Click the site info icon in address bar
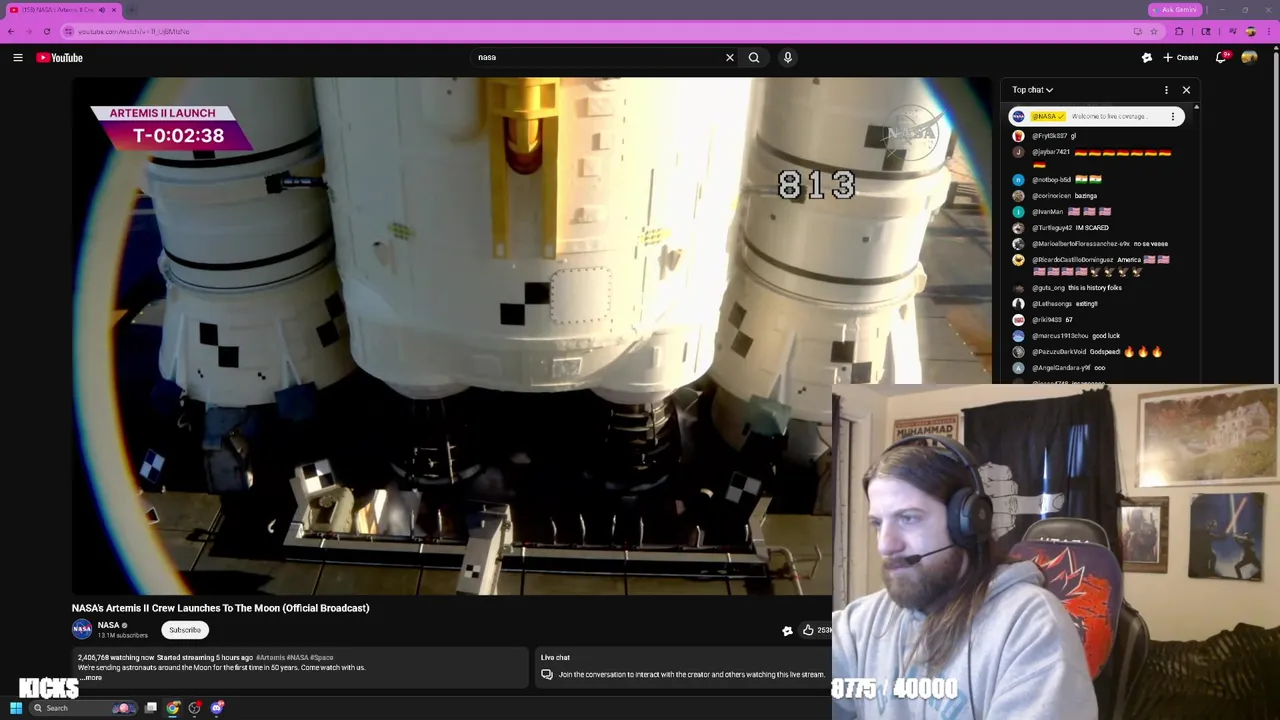This screenshot has height=720, width=1280. coord(69,31)
